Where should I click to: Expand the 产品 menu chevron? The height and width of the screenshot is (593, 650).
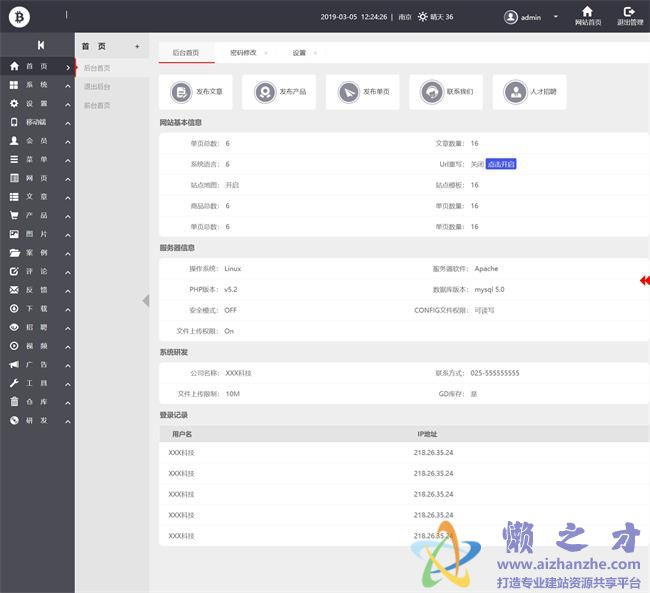68,216
